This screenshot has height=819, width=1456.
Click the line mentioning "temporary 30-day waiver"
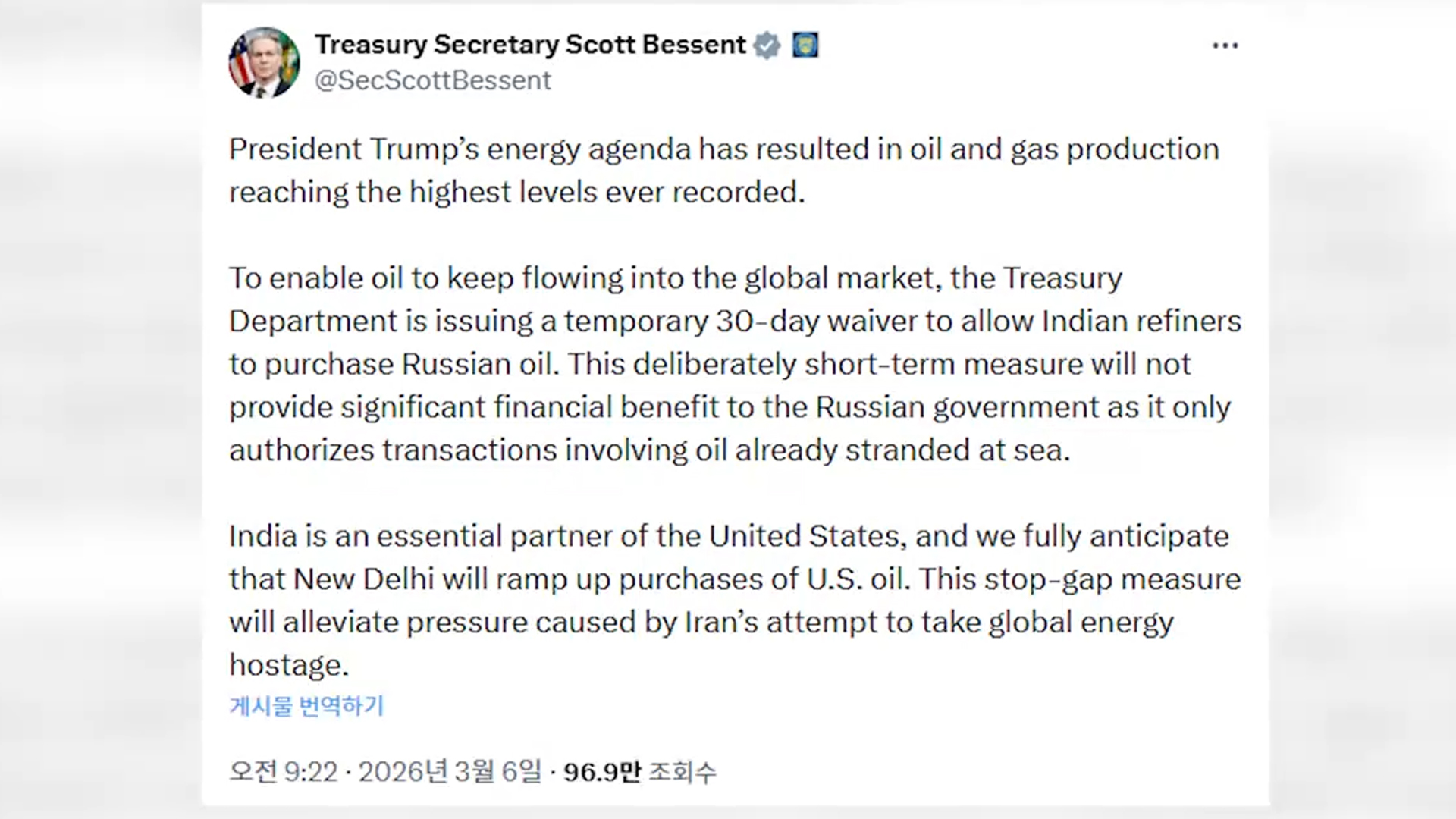coord(734,322)
